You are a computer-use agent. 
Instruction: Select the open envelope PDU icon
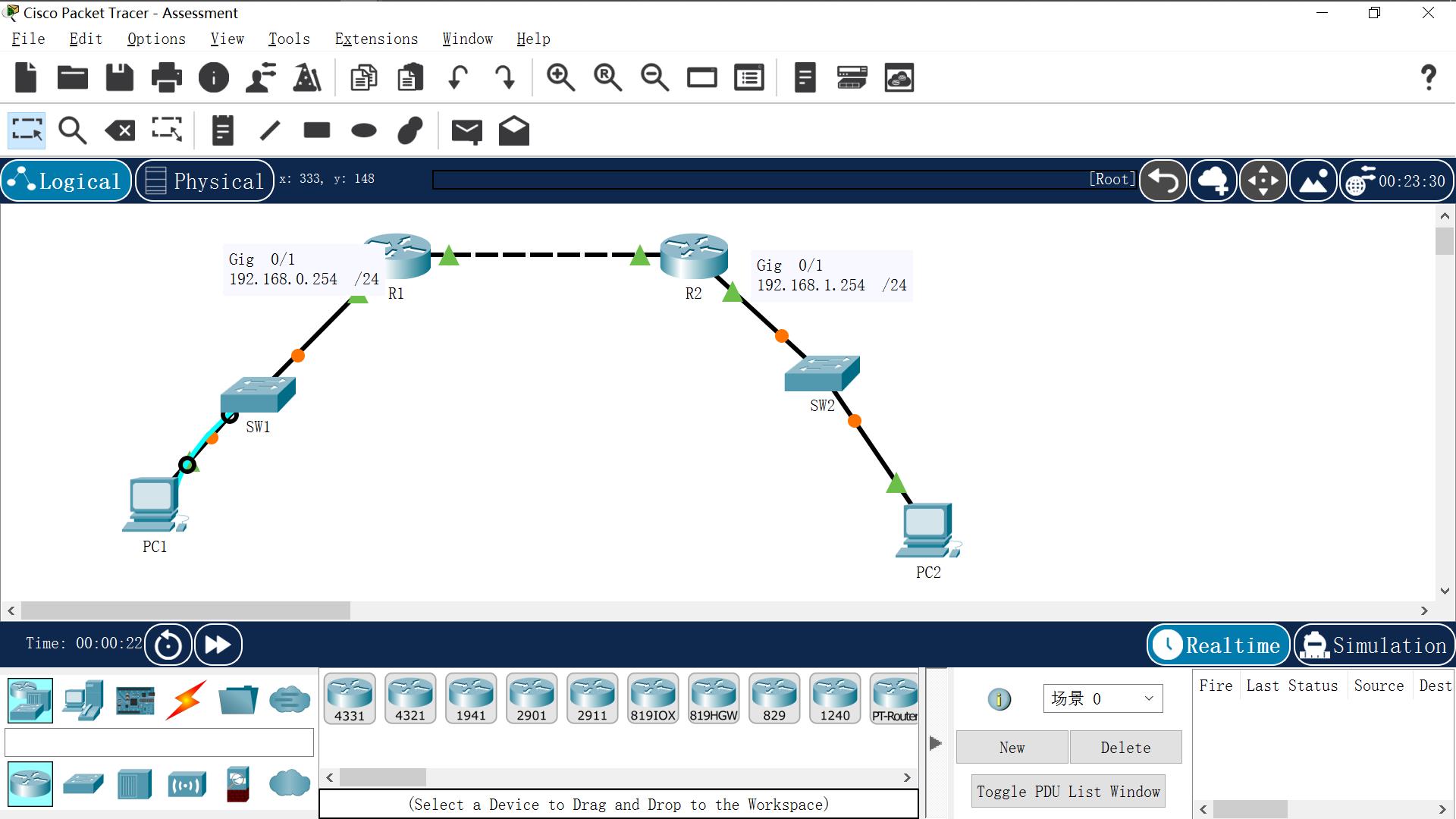tap(514, 130)
